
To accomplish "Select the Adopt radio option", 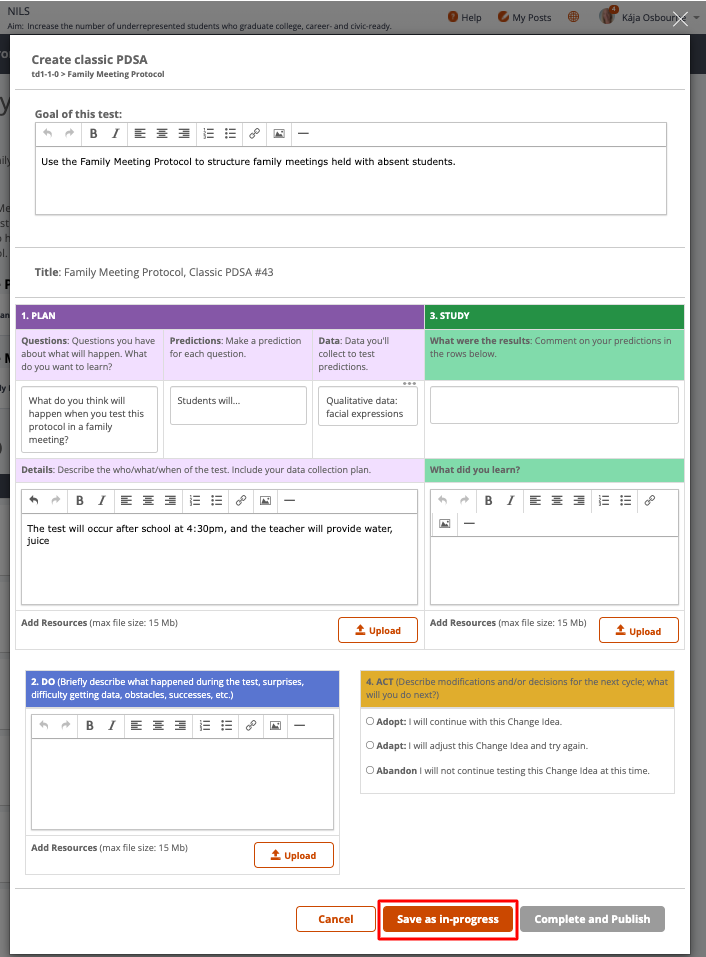I will pos(370,721).
